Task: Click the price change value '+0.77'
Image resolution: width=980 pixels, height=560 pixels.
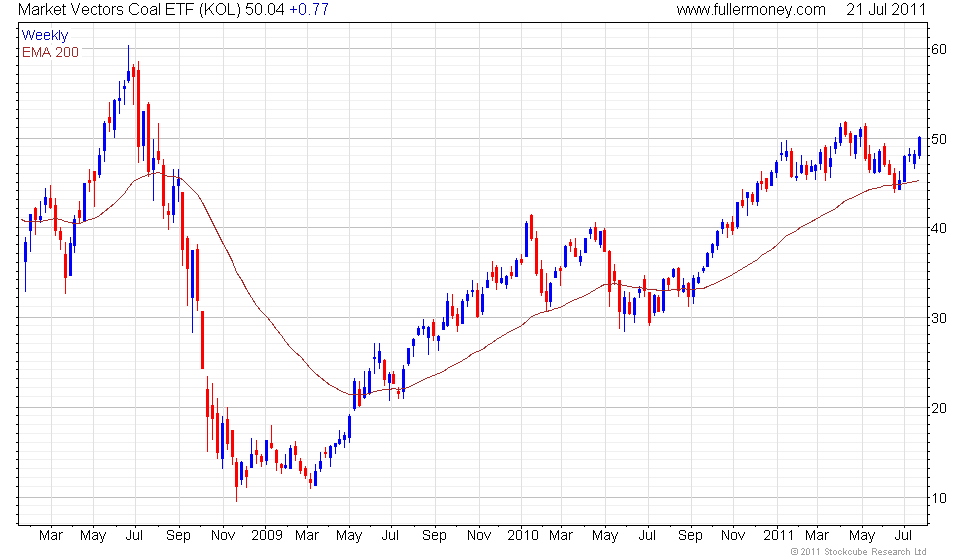Action: pyautogui.click(x=309, y=9)
